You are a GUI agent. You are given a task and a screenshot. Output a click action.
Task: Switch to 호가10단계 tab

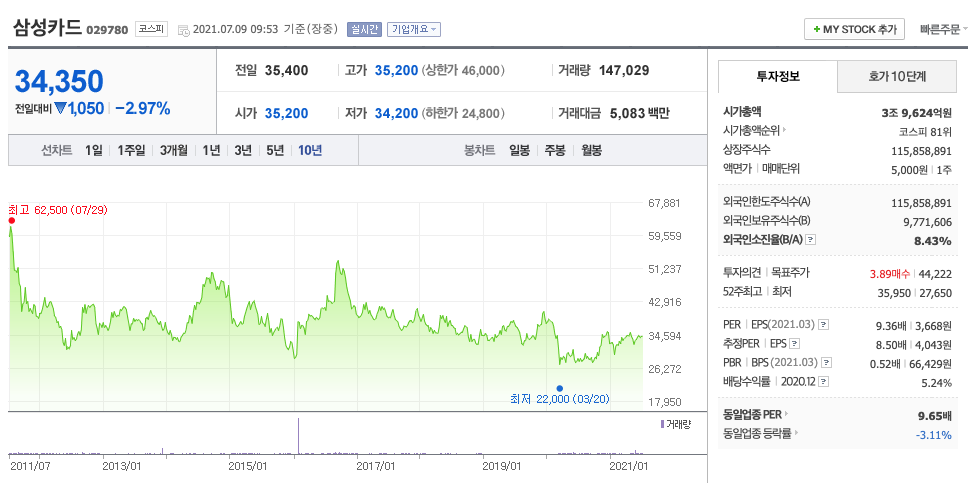coord(897,77)
